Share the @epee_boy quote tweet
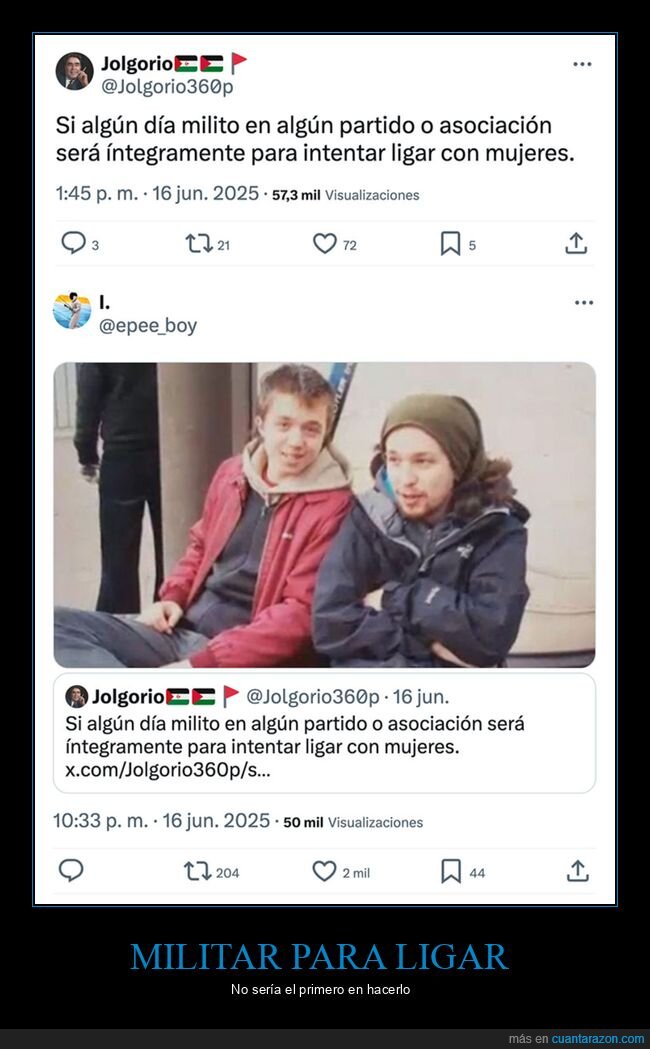The height and width of the screenshot is (1049, 650). (x=576, y=871)
